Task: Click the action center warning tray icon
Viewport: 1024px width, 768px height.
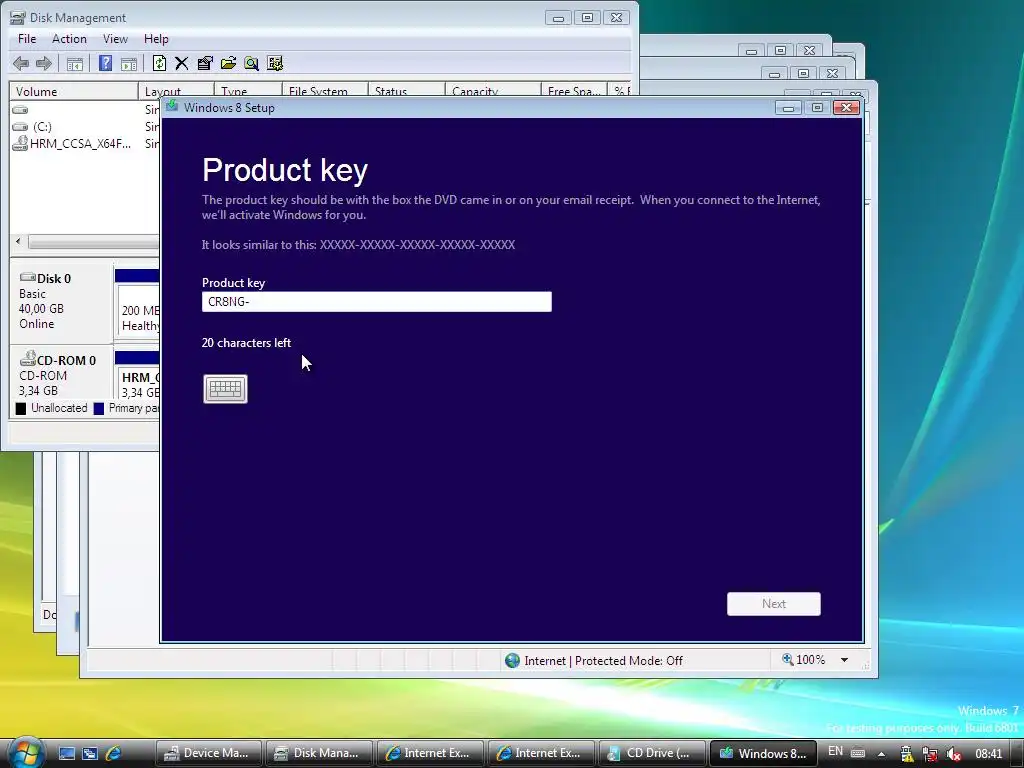Action: coord(906,754)
